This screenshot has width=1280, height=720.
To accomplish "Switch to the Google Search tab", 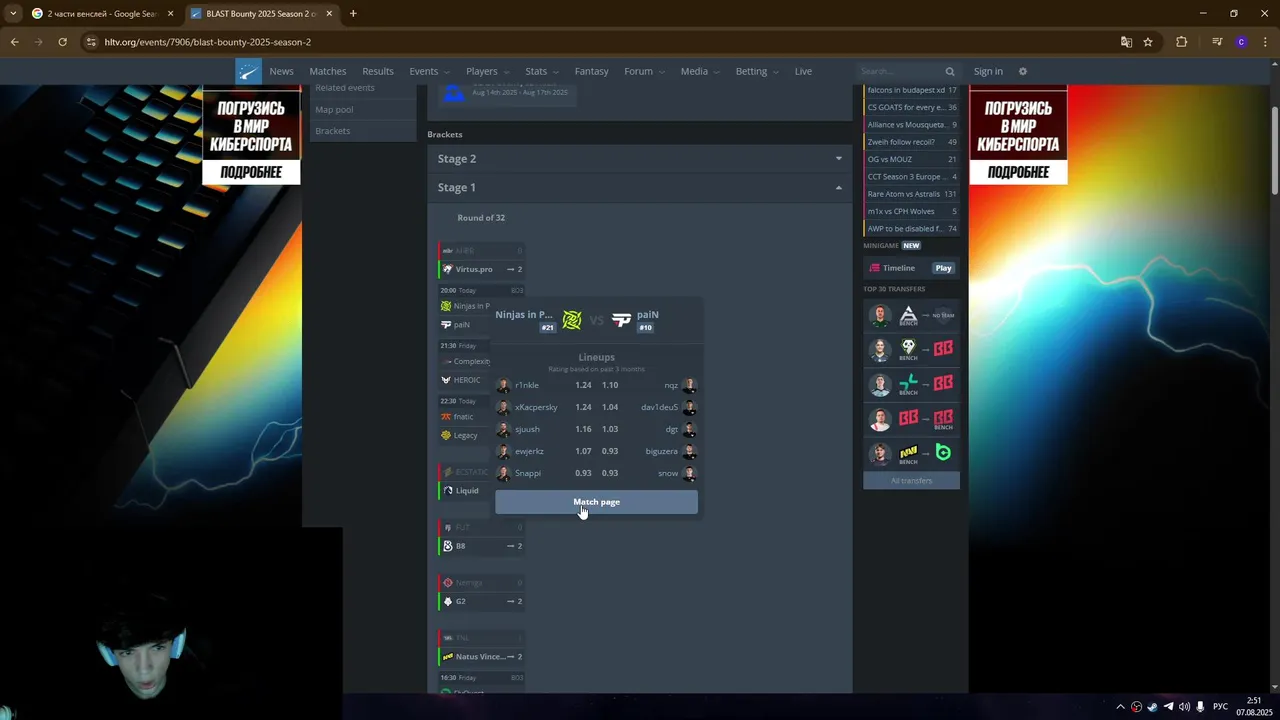I will (101, 14).
